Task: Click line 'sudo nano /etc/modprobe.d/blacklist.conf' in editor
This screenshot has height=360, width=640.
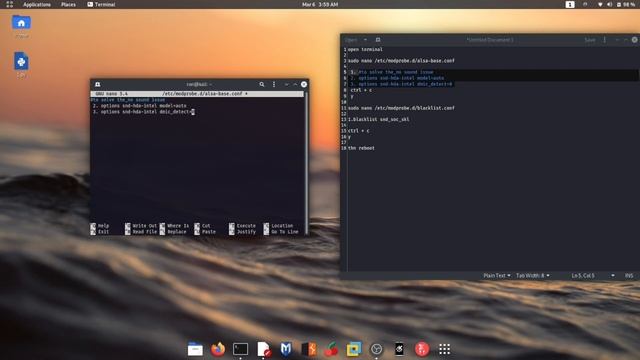Action: pyautogui.click(x=401, y=108)
